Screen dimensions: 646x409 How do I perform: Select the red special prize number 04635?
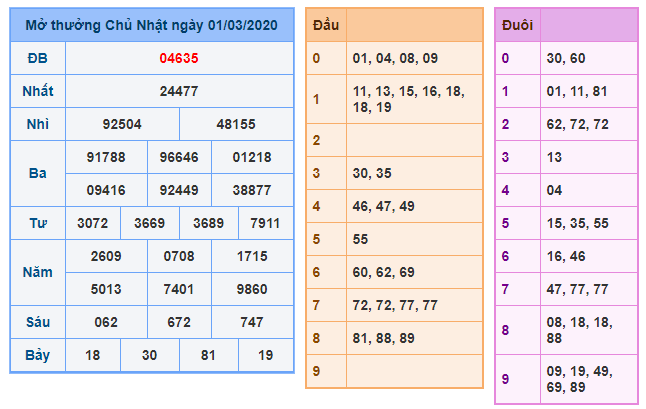[179, 58]
